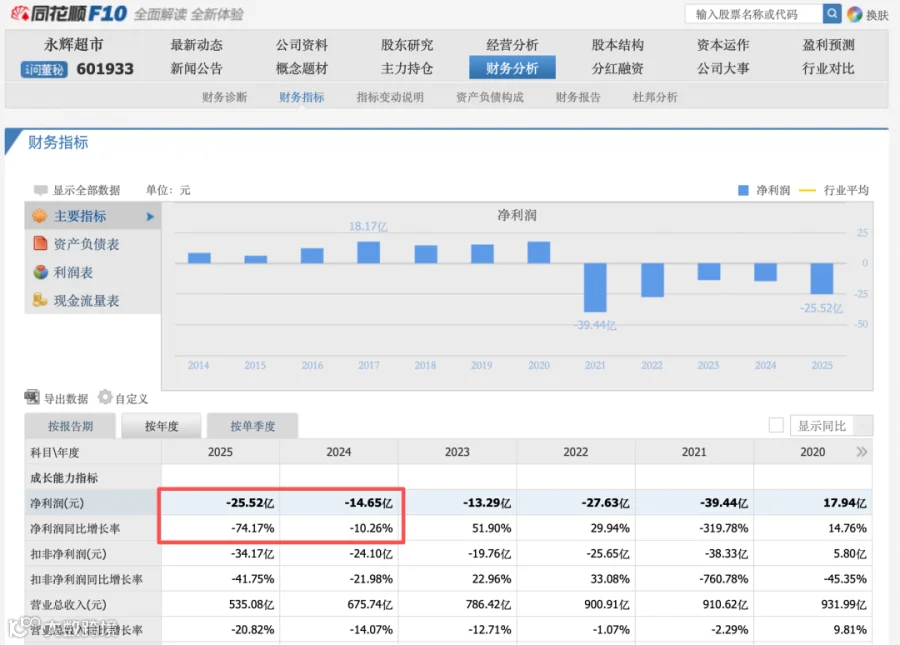The width and height of the screenshot is (900, 645).
Task: Open the 显示同比 dropdown arrow
Action: click(x=864, y=426)
